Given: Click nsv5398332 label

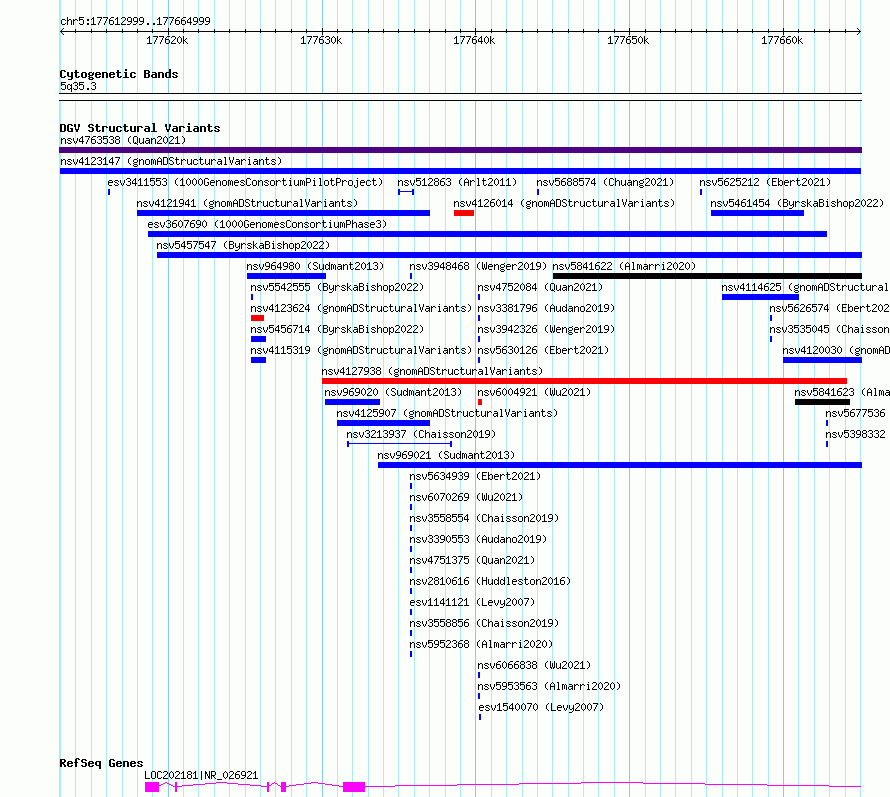Looking at the screenshot, I should [855, 434].
